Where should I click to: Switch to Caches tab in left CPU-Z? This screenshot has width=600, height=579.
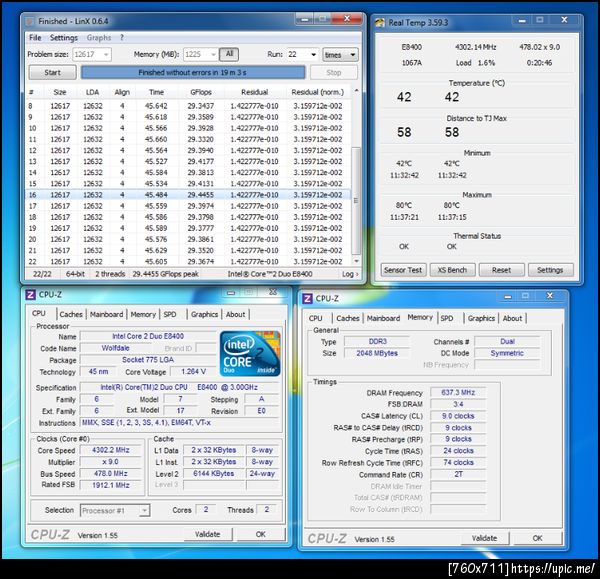pyautogui.click(x=71, y=314)
